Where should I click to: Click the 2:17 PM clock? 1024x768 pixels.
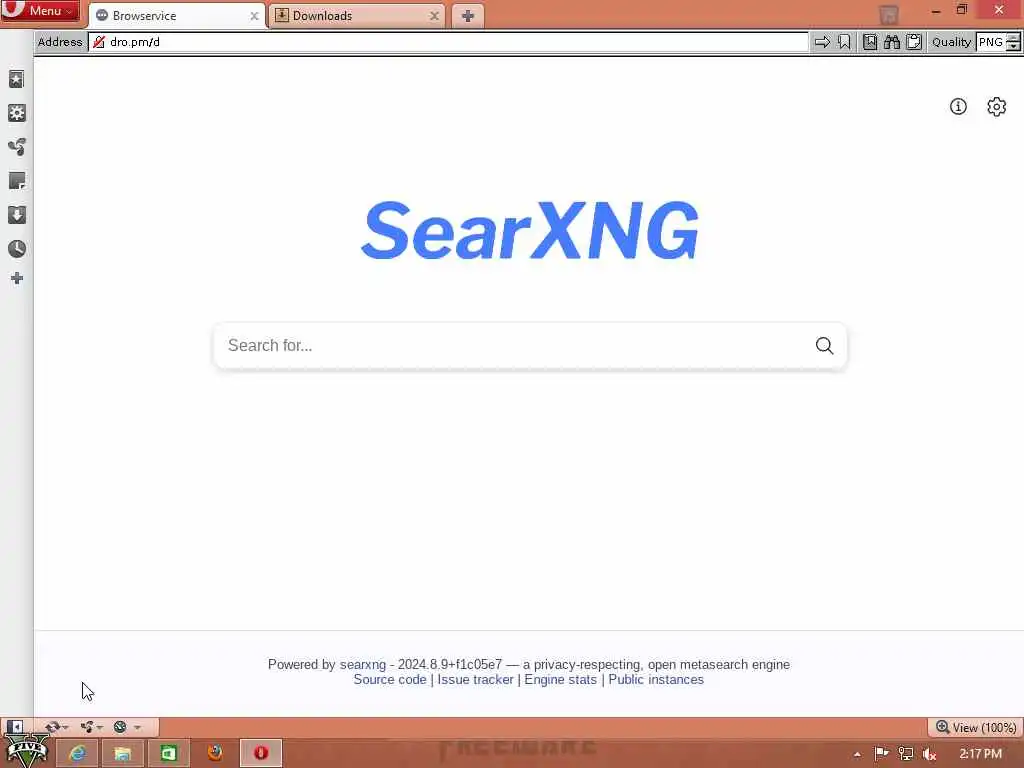coord(980,754)
